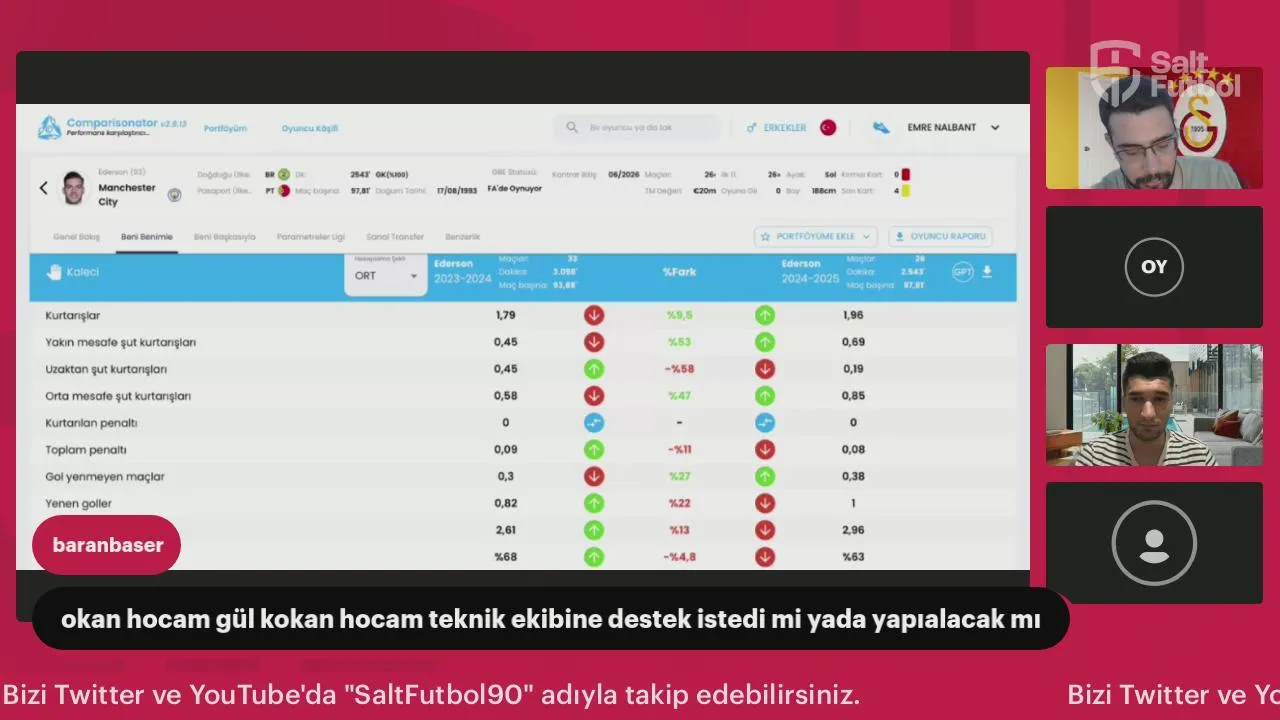Click the webcam tile of man in striped shirt
1280x720 pixels.
point(1154,405)
